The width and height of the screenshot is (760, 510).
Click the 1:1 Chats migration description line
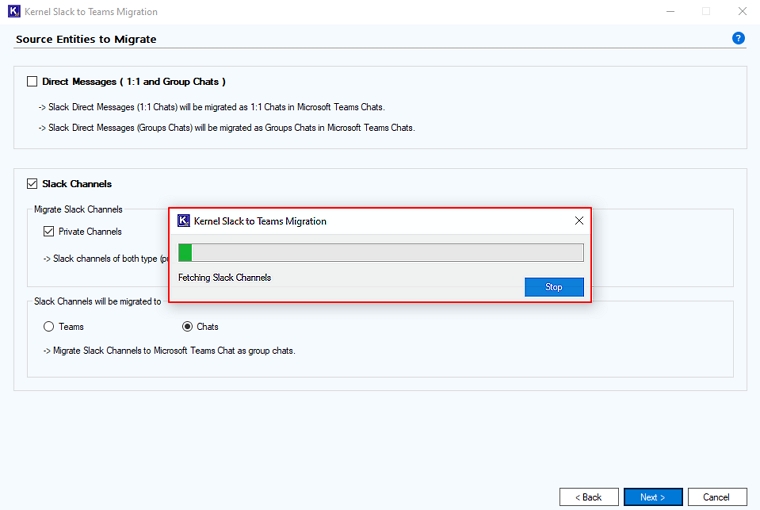click(212, 107)
